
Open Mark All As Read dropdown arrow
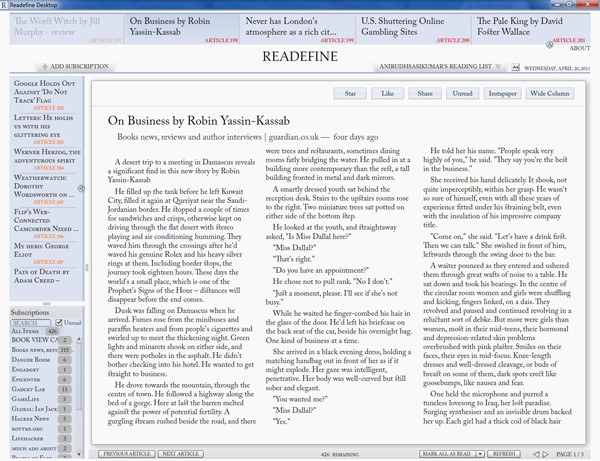point(480,454)
